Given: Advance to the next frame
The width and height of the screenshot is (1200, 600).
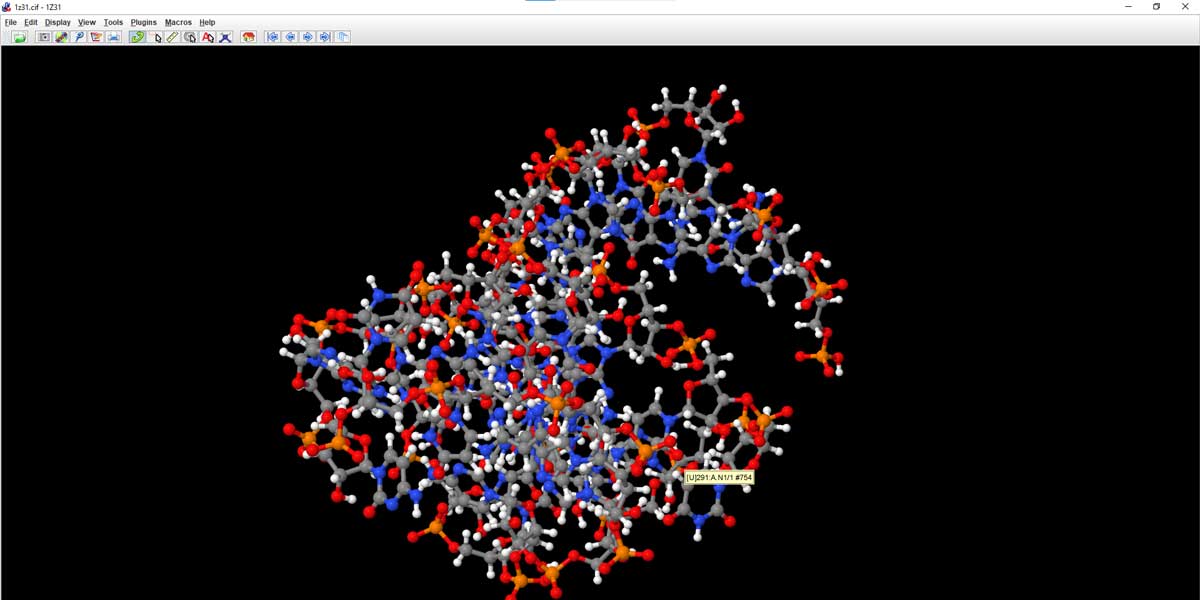Looking at the screenshot, I should click(x=308, y=36).
